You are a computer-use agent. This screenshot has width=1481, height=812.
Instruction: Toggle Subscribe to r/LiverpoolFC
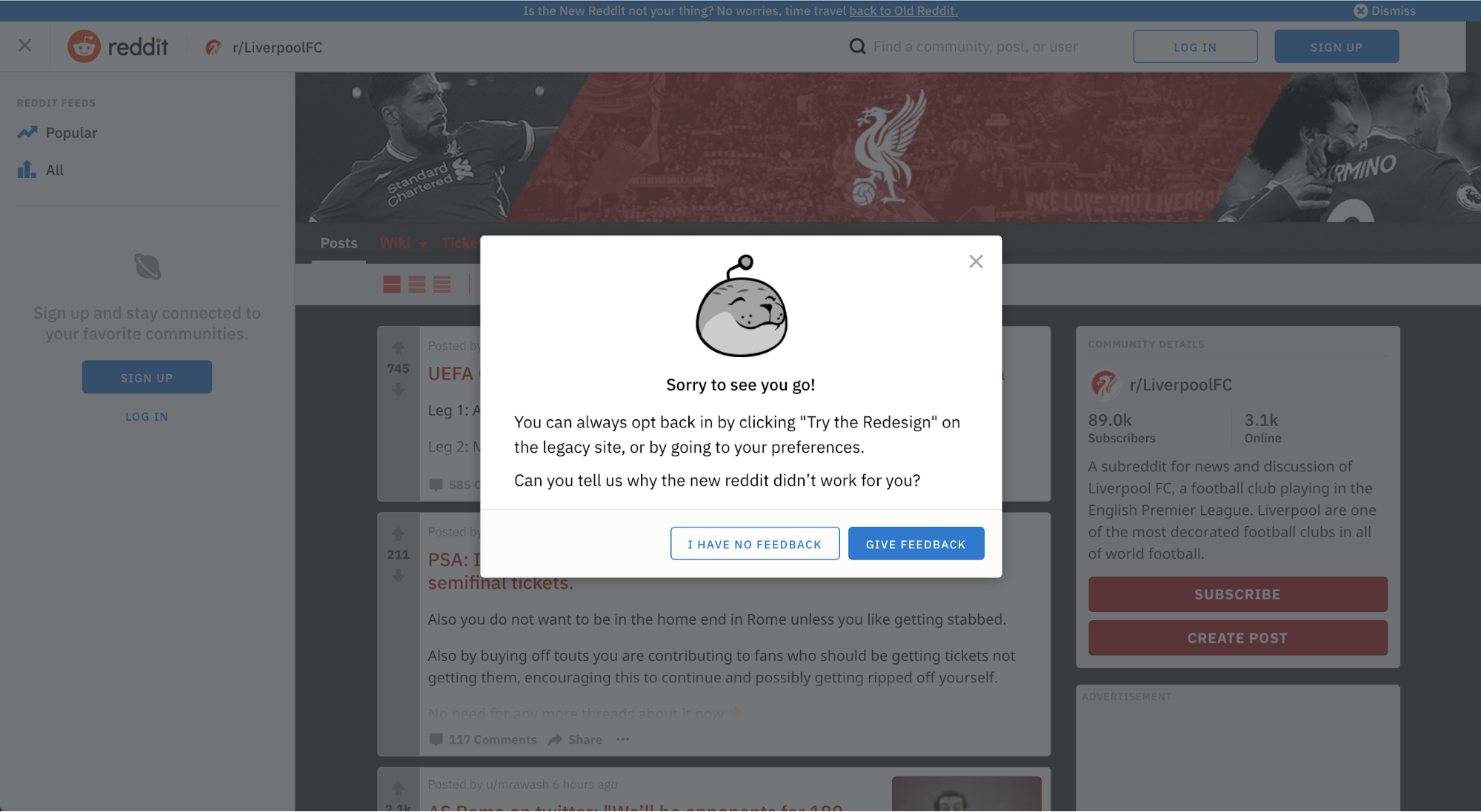[x=1237, y=593]
